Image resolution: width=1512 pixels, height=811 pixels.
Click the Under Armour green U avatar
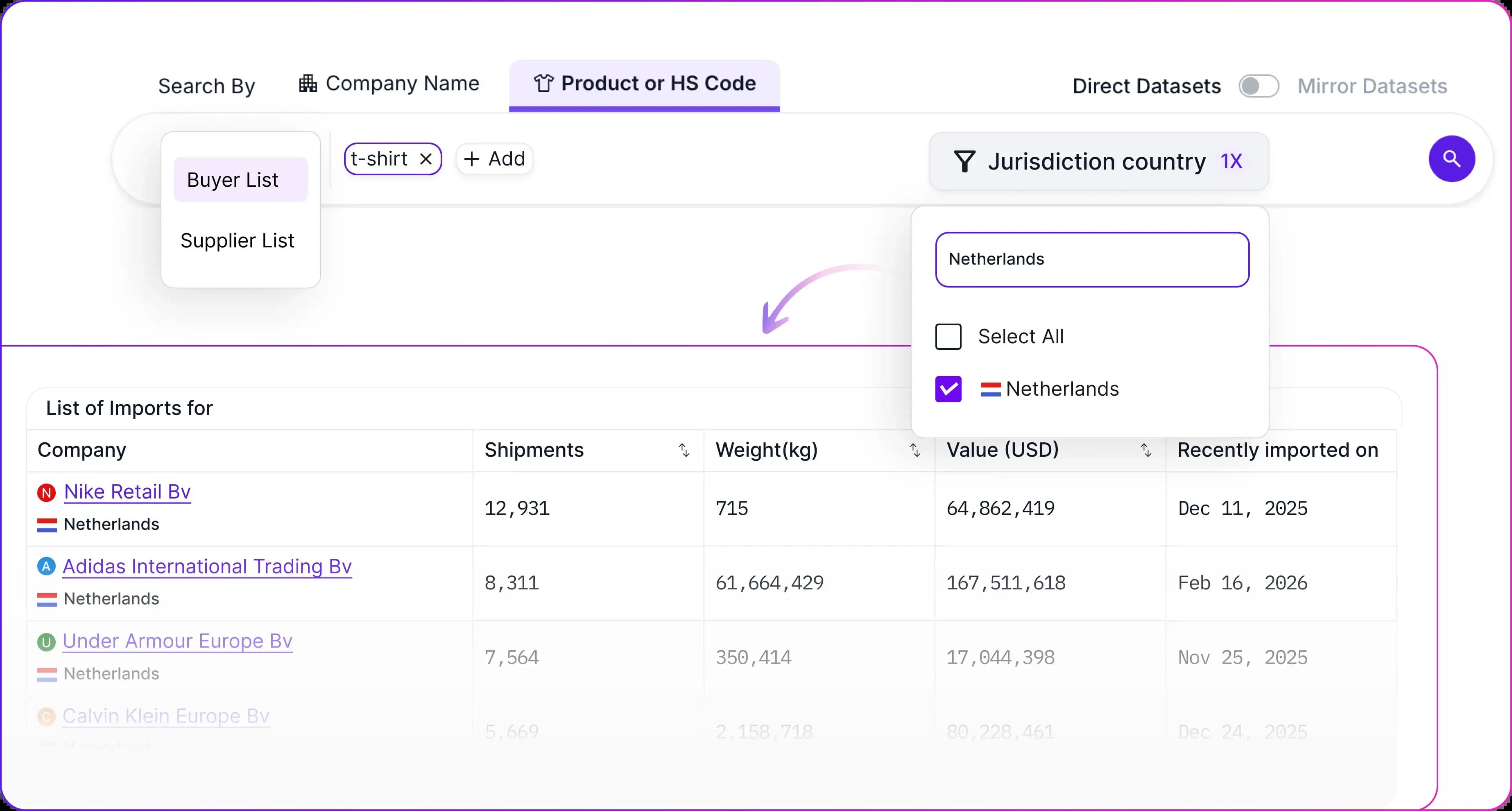[46, 642]
